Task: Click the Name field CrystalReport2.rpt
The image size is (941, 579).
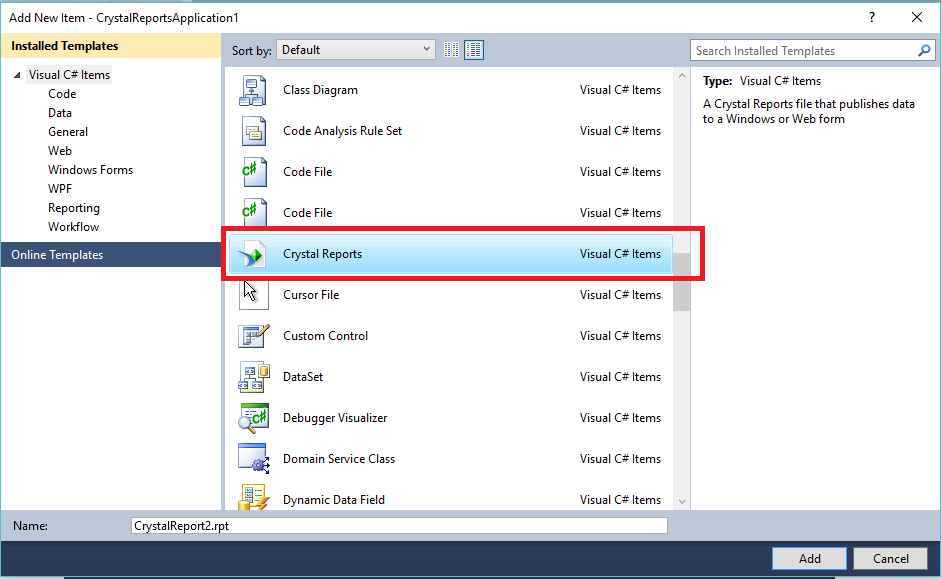Action: coord(399,526)
